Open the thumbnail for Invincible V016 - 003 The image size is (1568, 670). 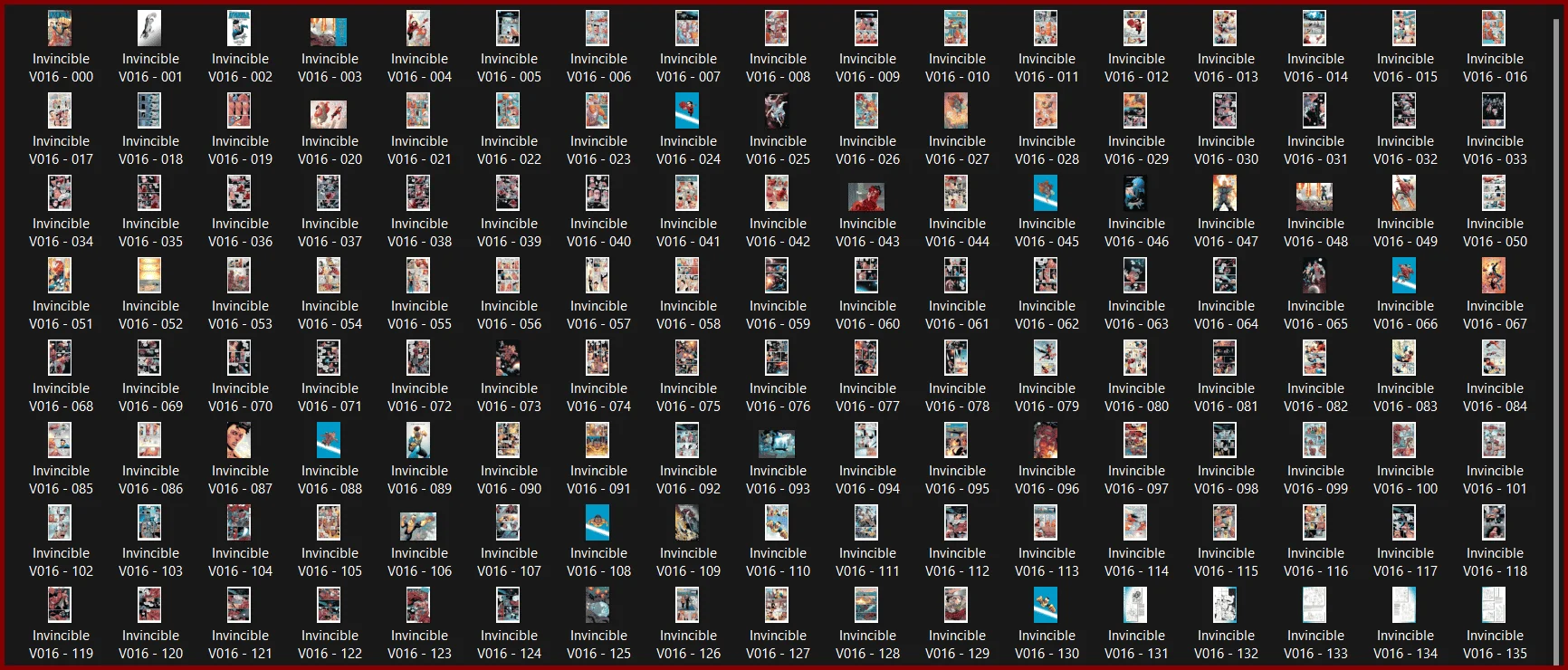click(x=329, y=32)
